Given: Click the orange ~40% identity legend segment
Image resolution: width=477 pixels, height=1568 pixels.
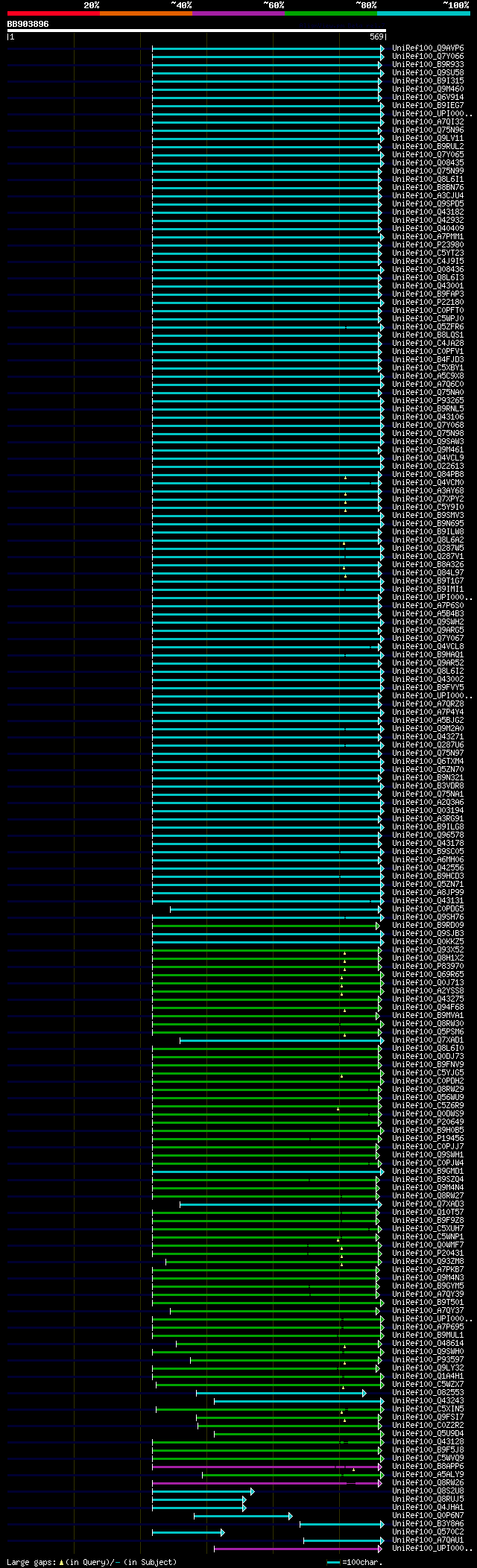Looking at the screenshot, I should click(146, 13).
